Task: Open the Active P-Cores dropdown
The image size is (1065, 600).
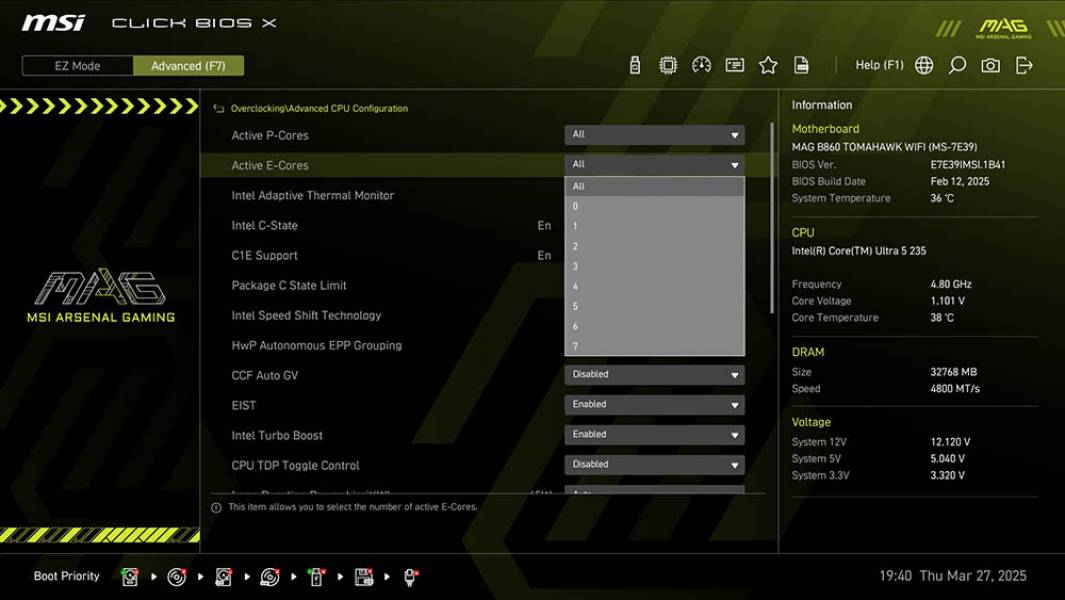Action: coord(654,135)
